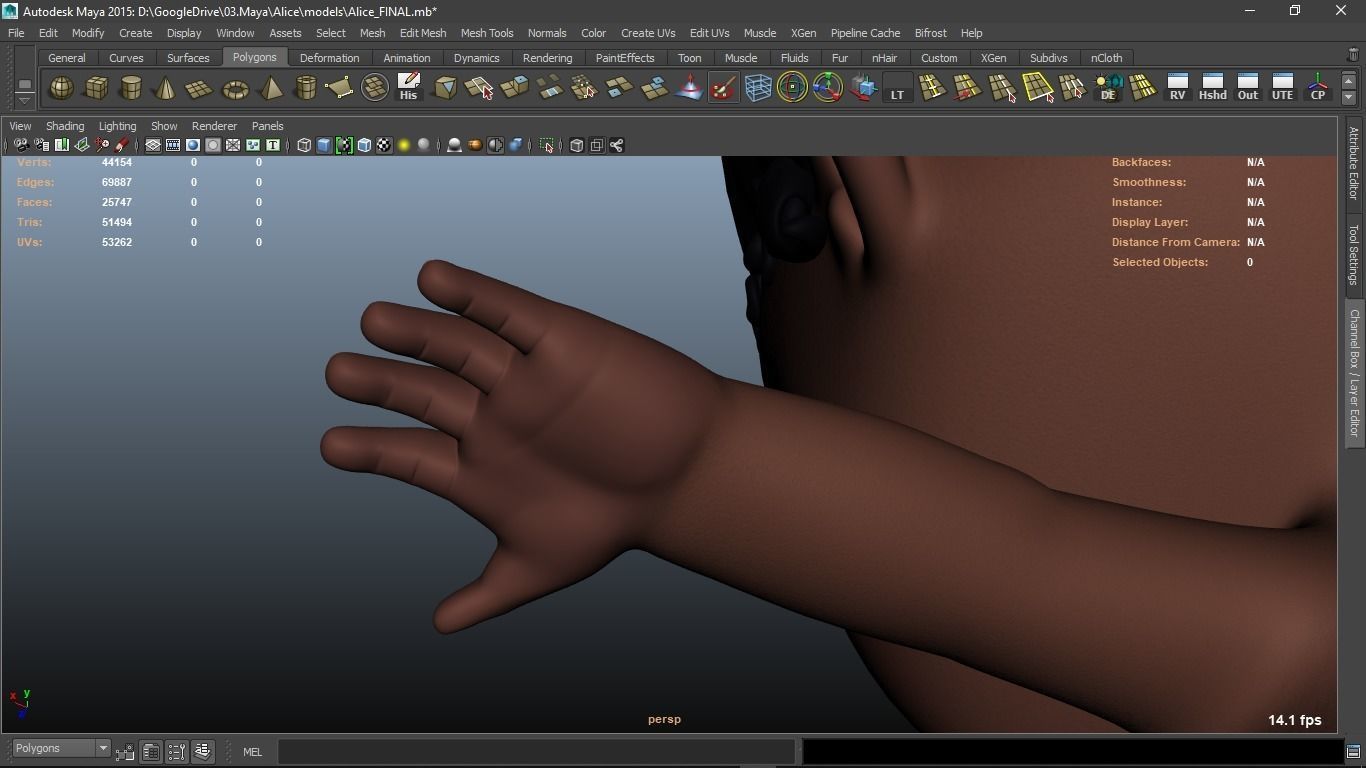Open the UTE UV Texture Editor shelf button

click(1282, 88)
